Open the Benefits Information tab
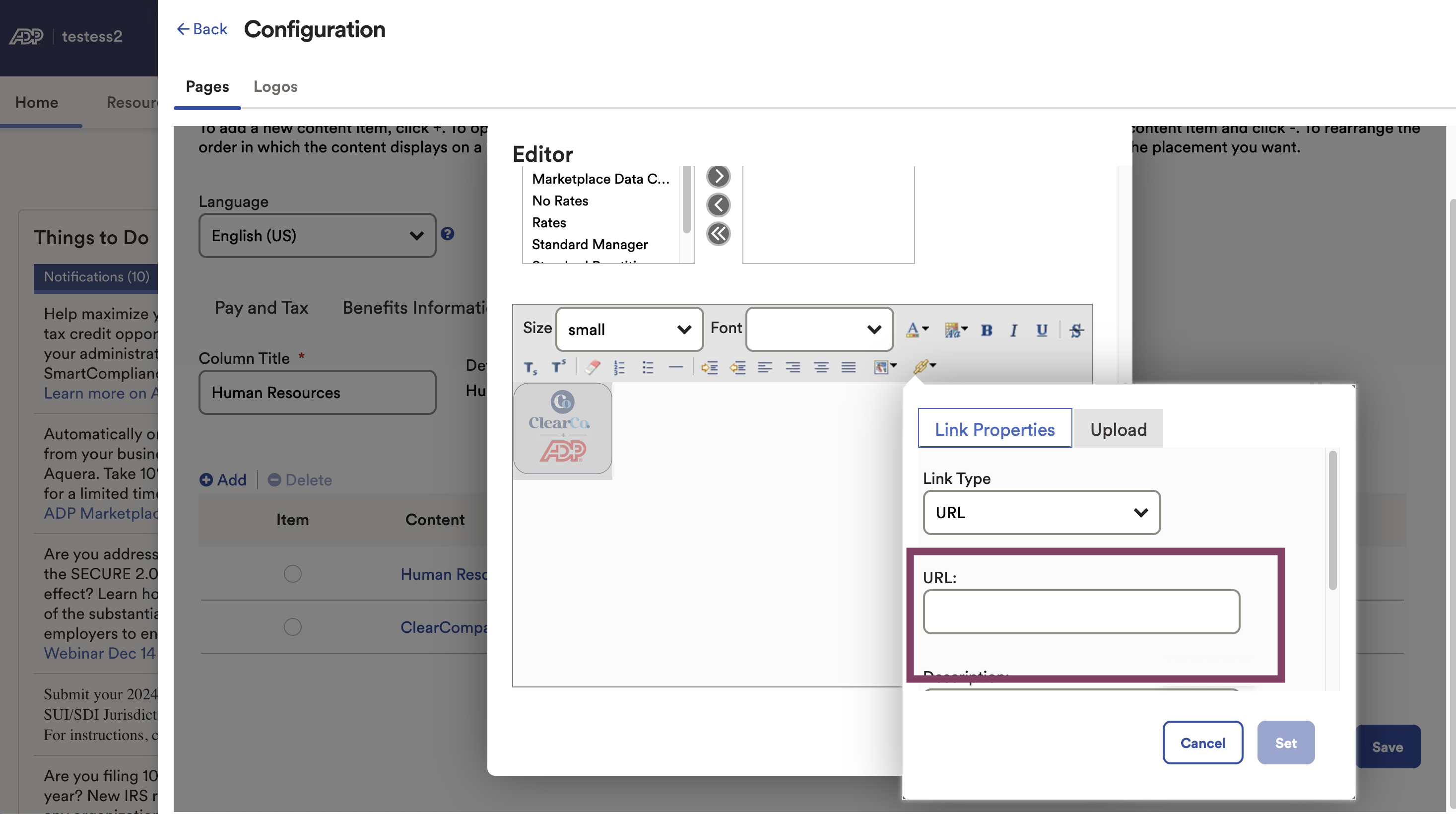This screenshot has width=1456, height=814. (x=414, y=308)
